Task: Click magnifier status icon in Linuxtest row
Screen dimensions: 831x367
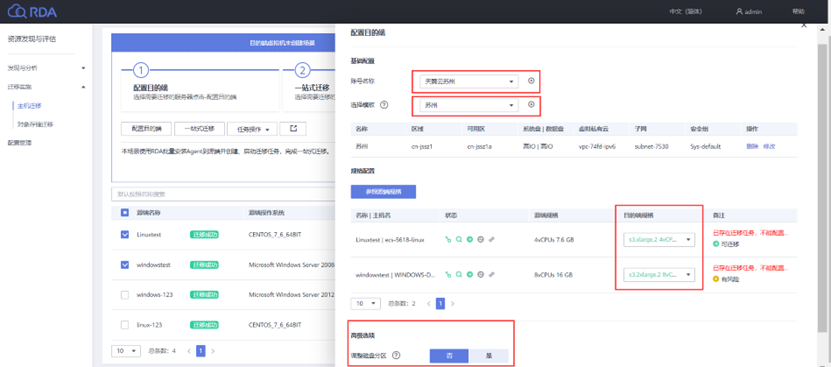Action: [x=459, y=240]
